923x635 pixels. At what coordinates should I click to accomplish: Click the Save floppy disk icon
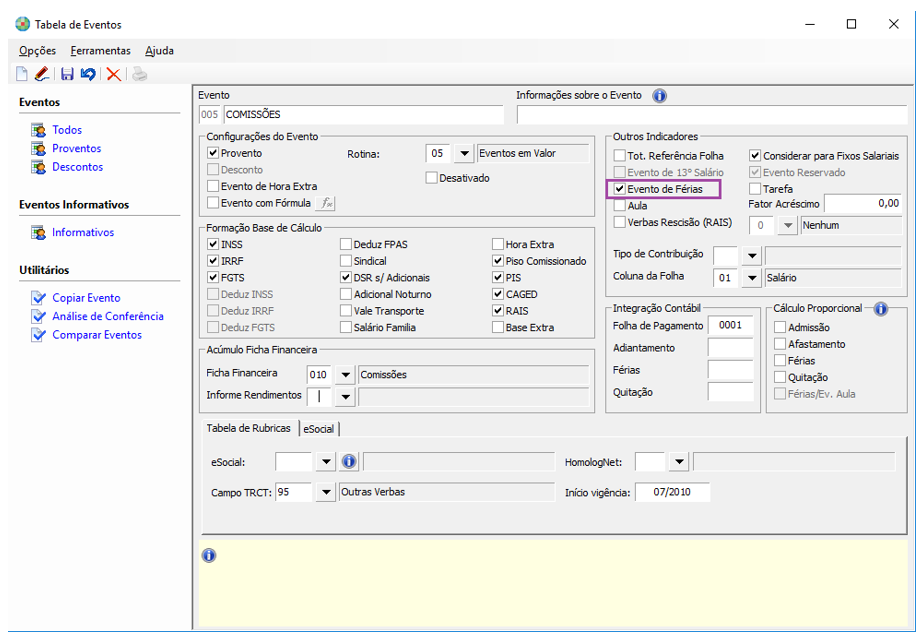[67, 74]
